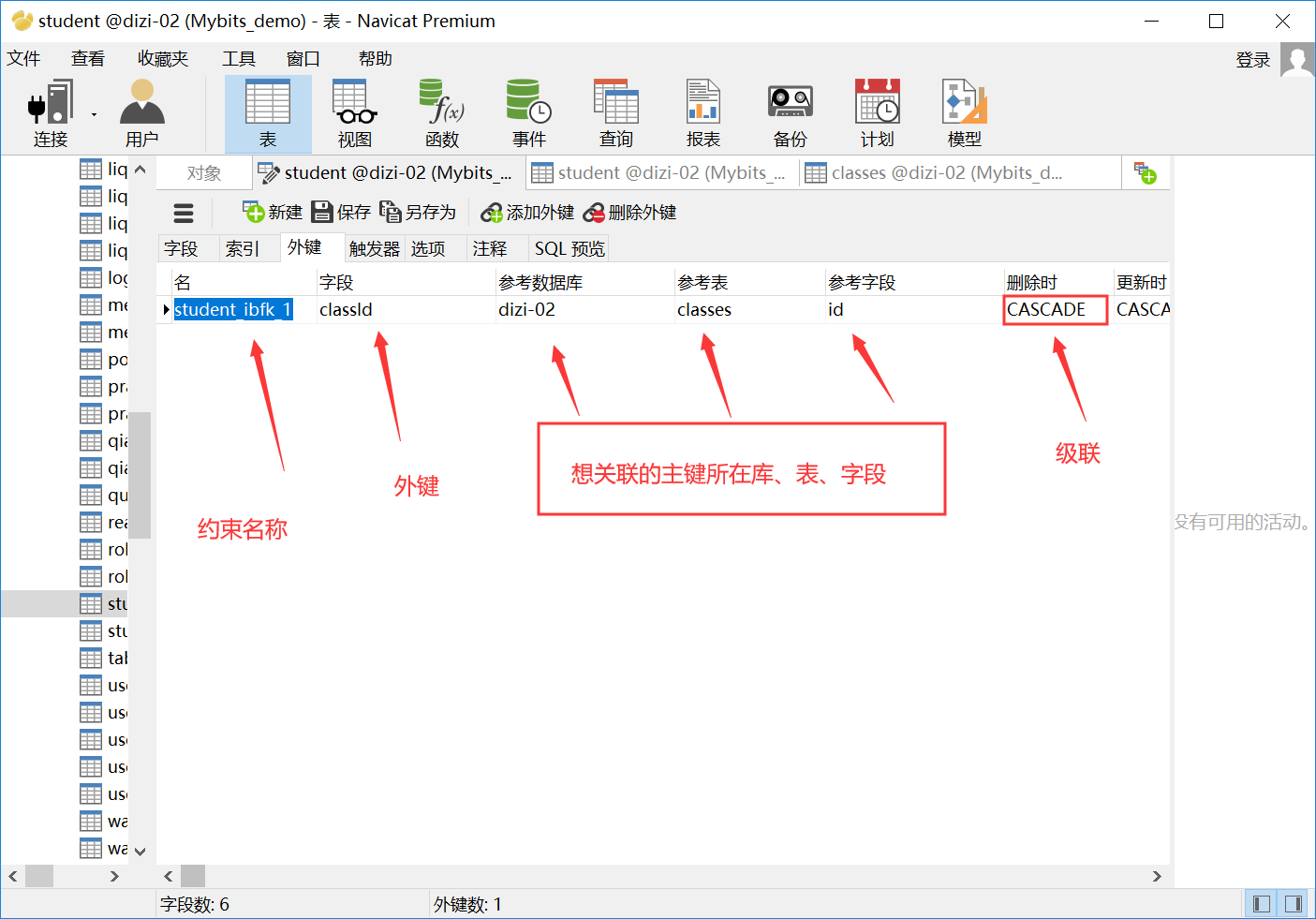Screen dimensions: 1316x919
Task: Click the new tab plus icon
Action: [x=1146, y=173]
